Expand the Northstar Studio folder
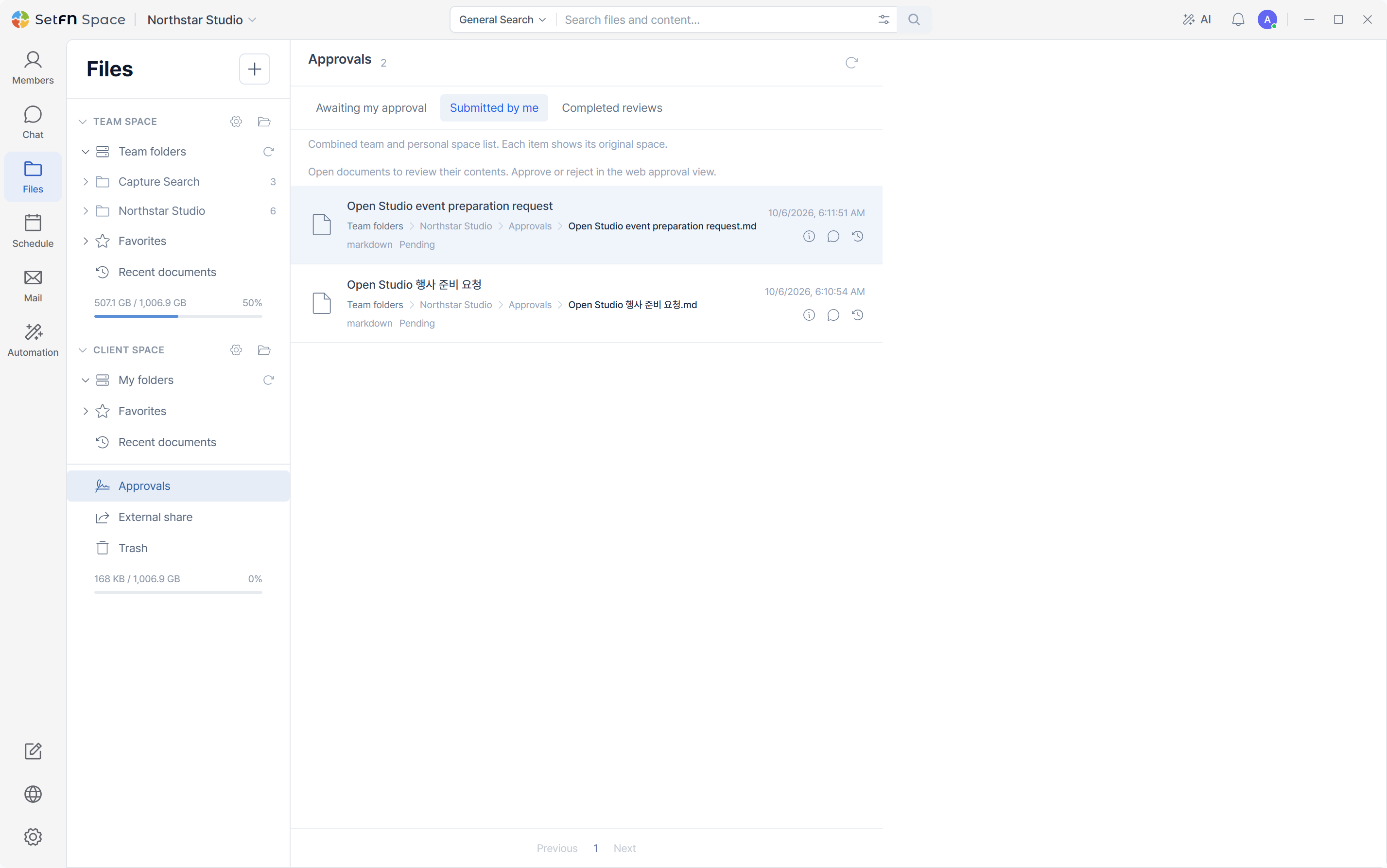The height and width of the screenshot is (868, 1387). [x=86, y=211]
